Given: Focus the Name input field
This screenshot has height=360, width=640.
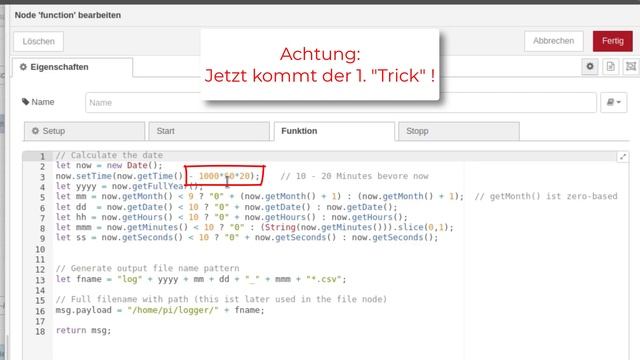Looking at the screenshot, I should (341, 102).
